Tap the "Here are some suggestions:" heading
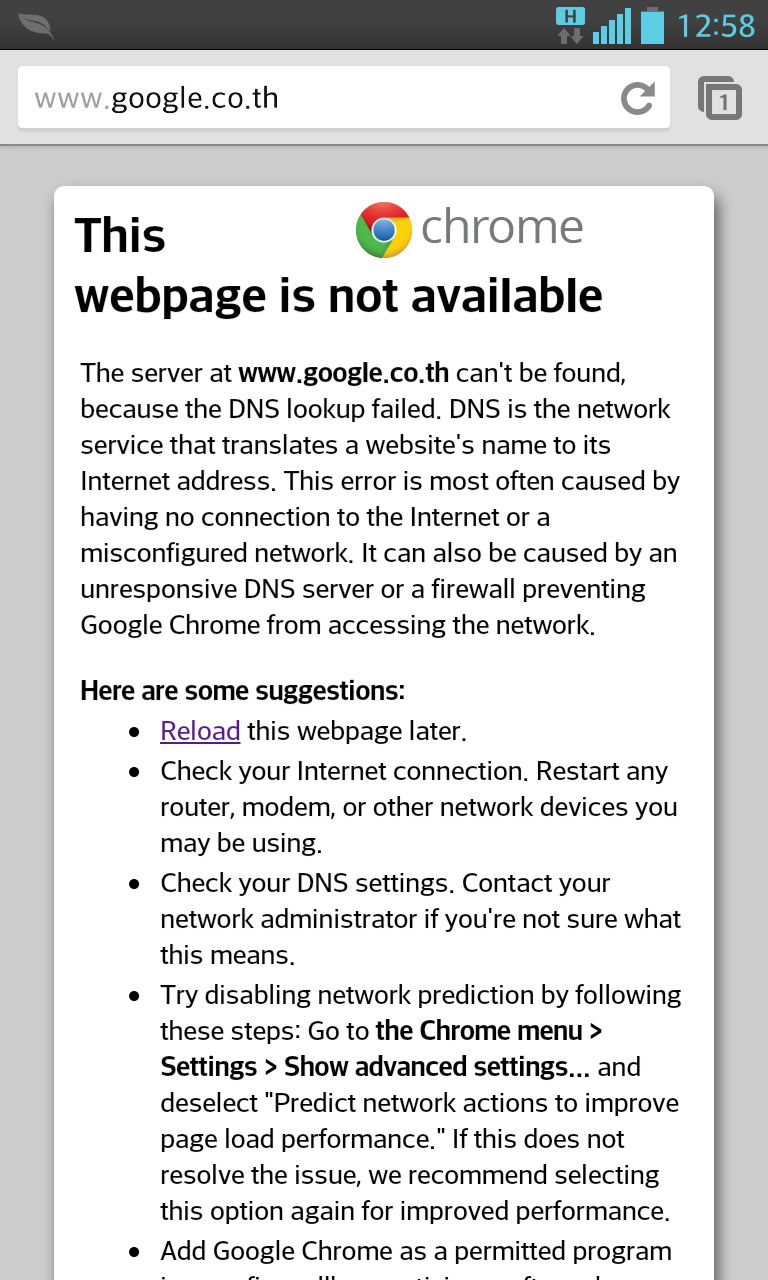Screen dimensions: 768x1280 pyautogui.click(x=243, y=691)
